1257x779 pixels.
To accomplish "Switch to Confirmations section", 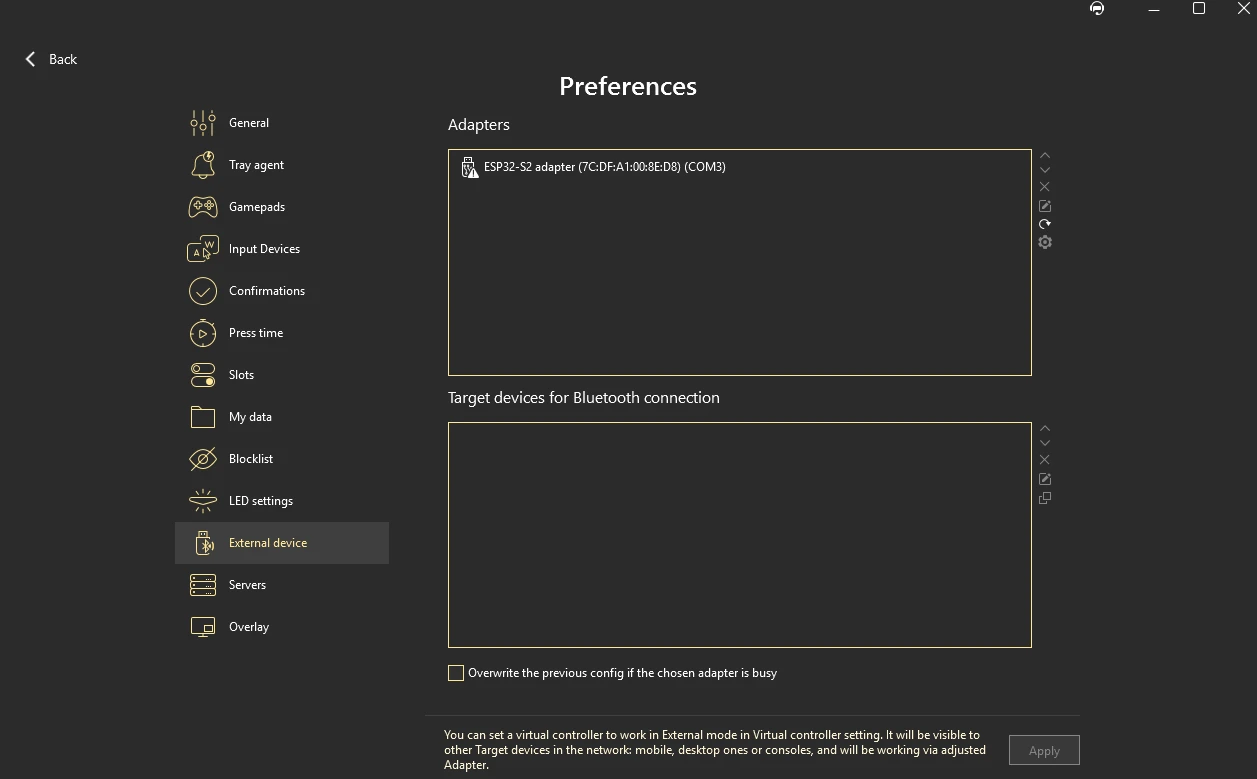I will pyautogui.click(x=281, y=291).
